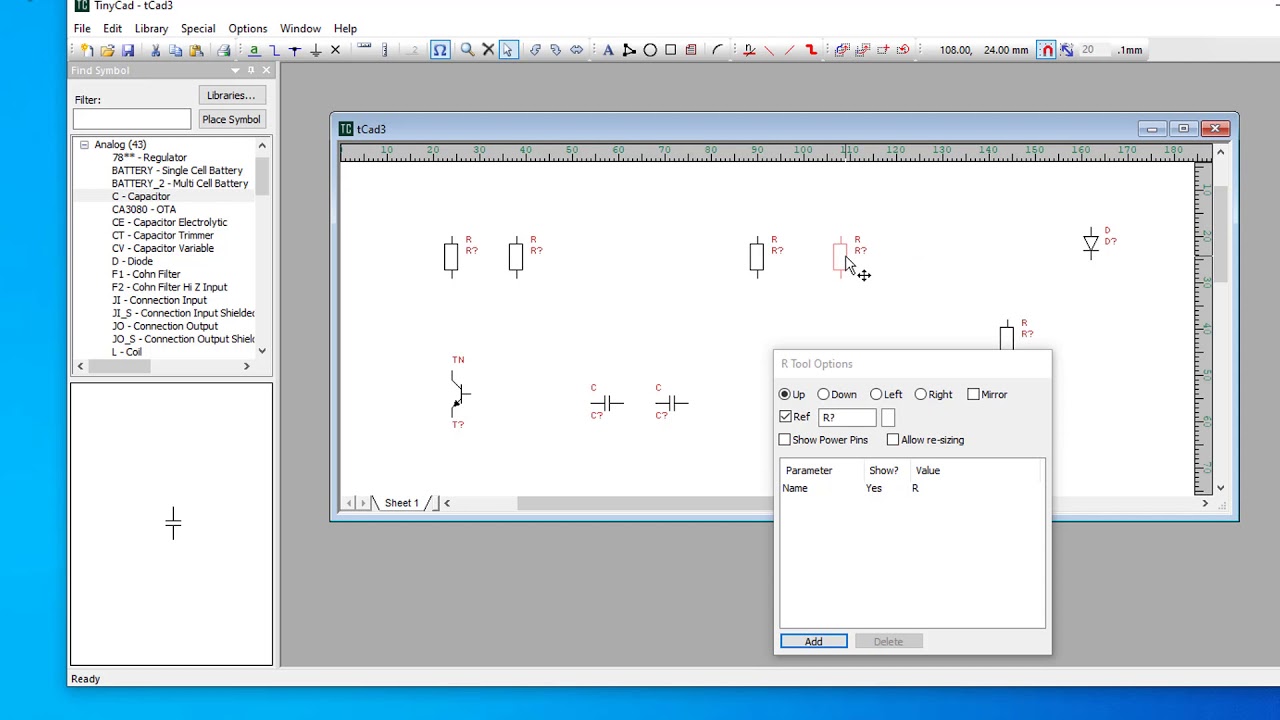Click the Cut scissors icon

[x=155, y=50]
